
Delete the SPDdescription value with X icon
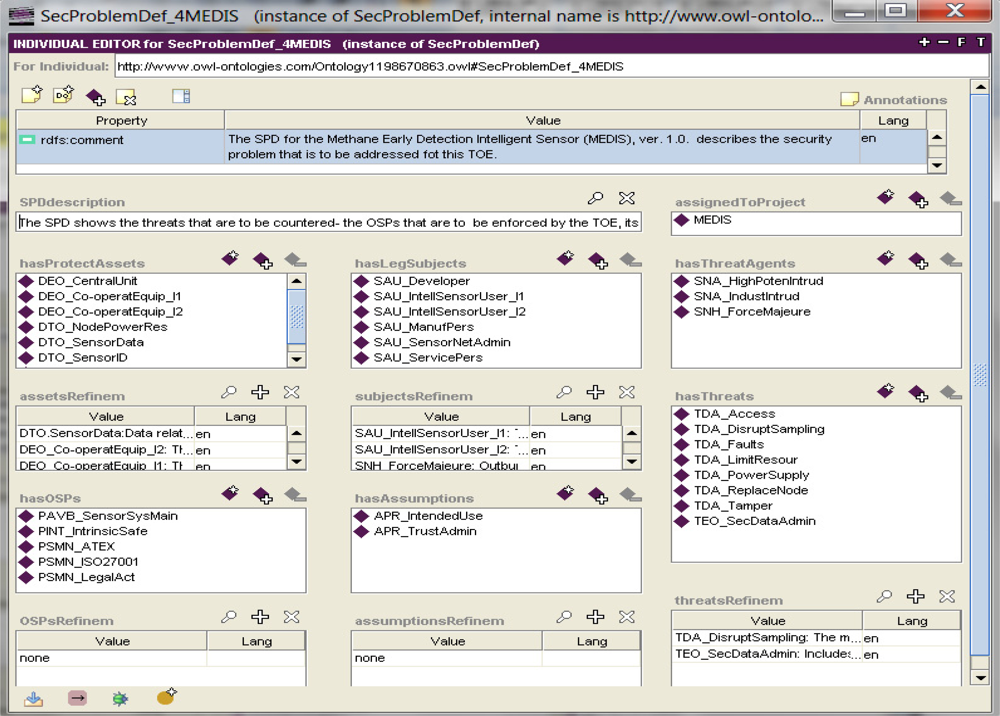tap(627, 199)
